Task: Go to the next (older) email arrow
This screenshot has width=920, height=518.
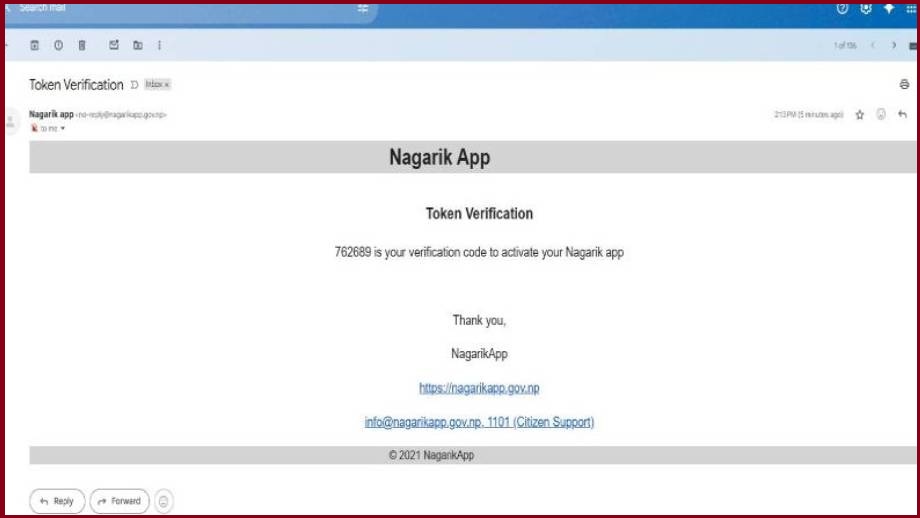Action: coord(894,45)
